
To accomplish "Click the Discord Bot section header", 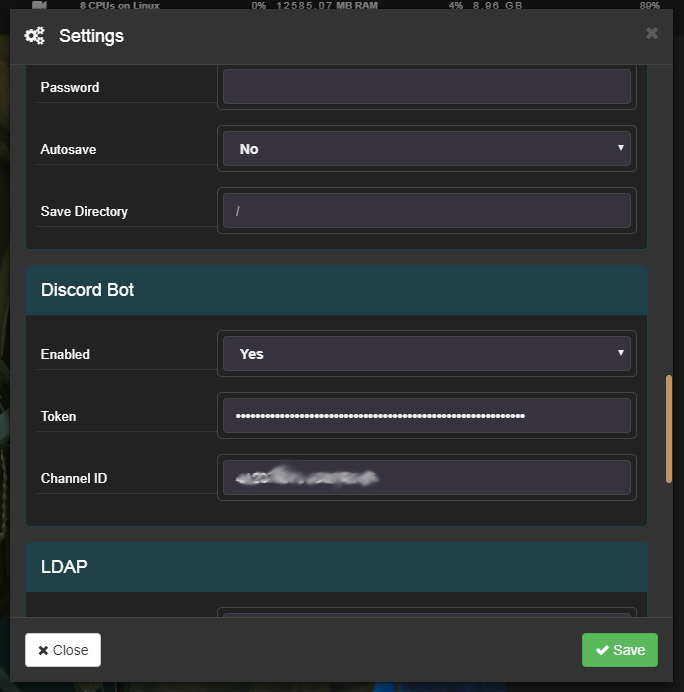I will [x=336, y=290].
